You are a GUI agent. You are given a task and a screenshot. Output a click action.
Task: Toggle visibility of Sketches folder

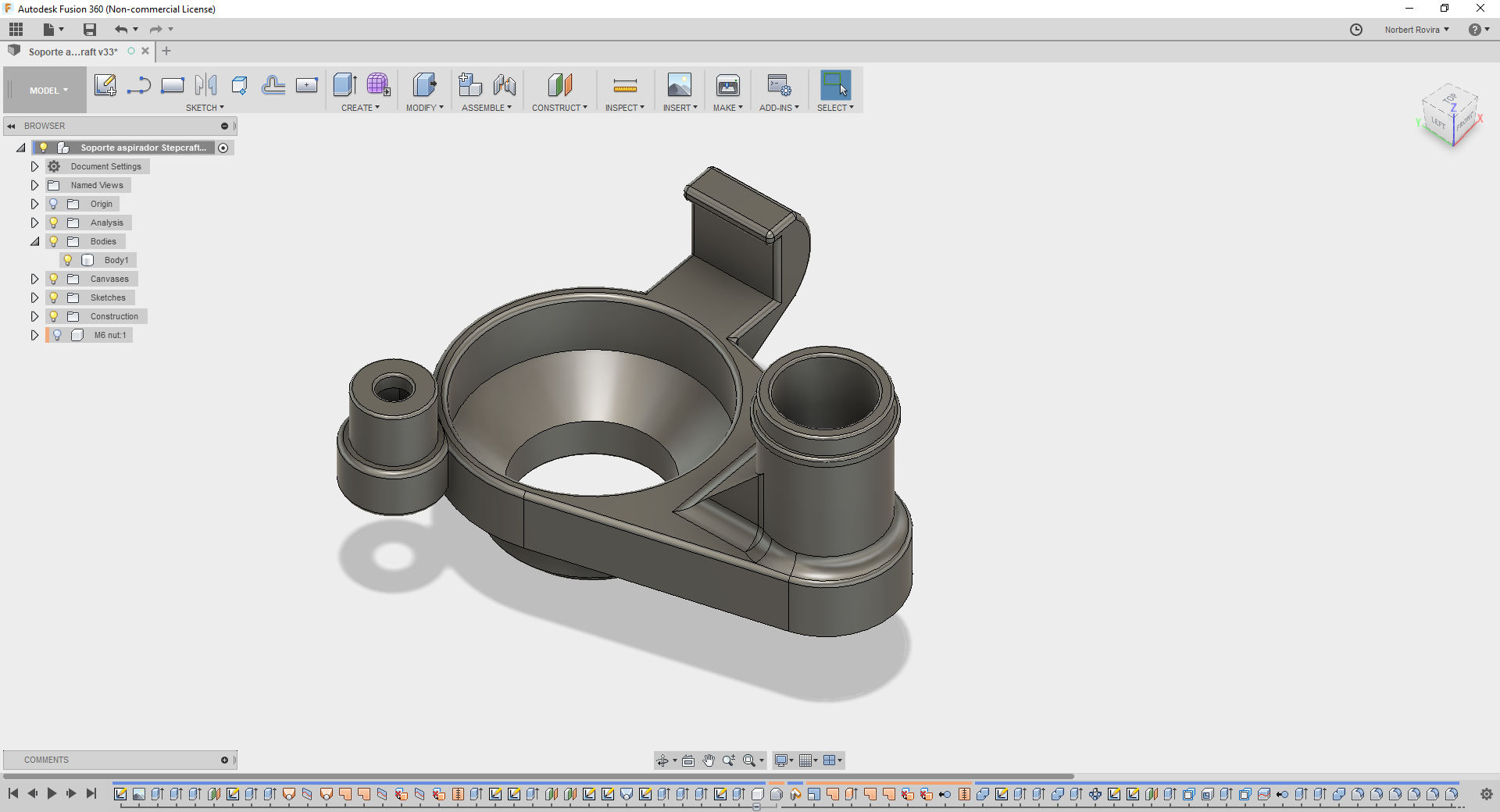coord(54,297)
